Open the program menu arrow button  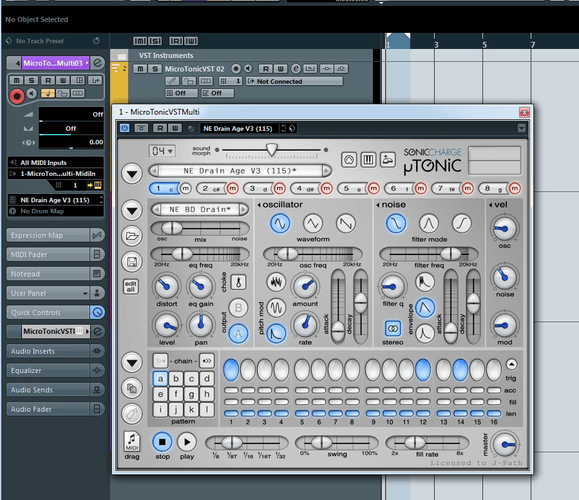click(132, 173)
